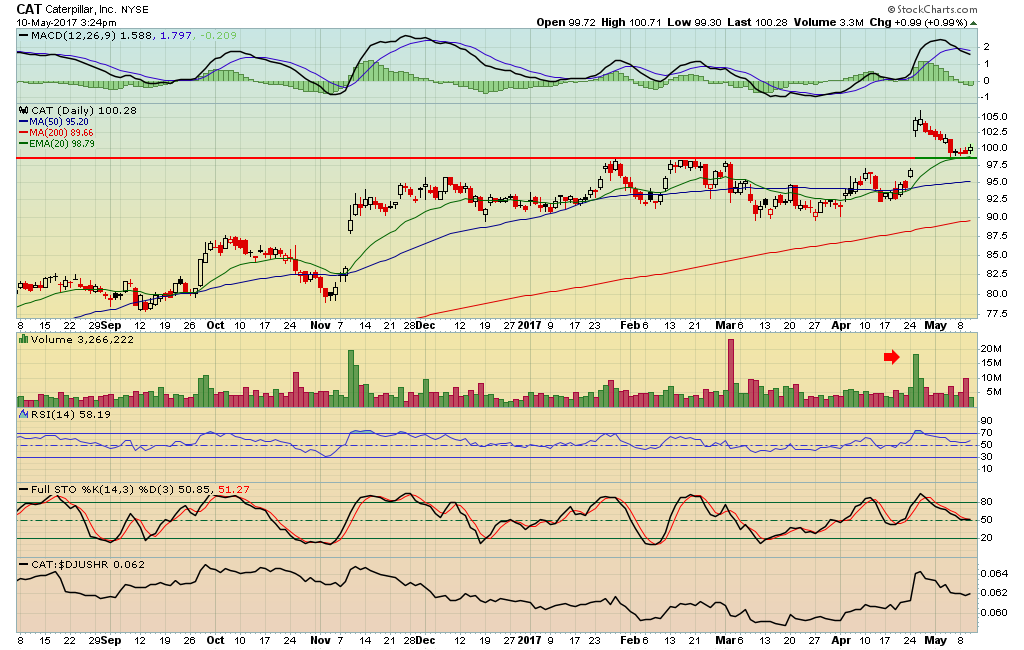Image resolution: width=1024 pixels, height=650 pixels.
Task: Click the black line marker before MACD(12,26,9)
Action: pyautogui.click(x=24, y=35)
